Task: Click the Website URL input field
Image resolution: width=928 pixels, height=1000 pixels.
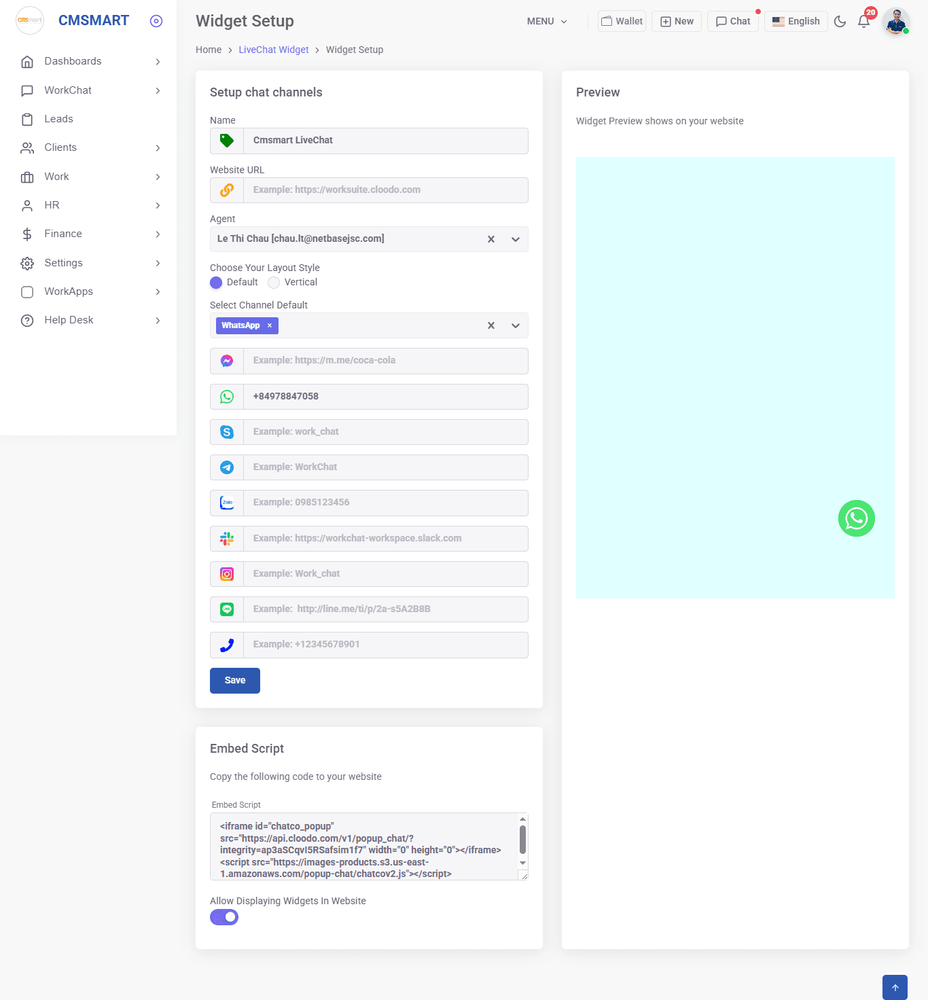Action: [385, 190]
